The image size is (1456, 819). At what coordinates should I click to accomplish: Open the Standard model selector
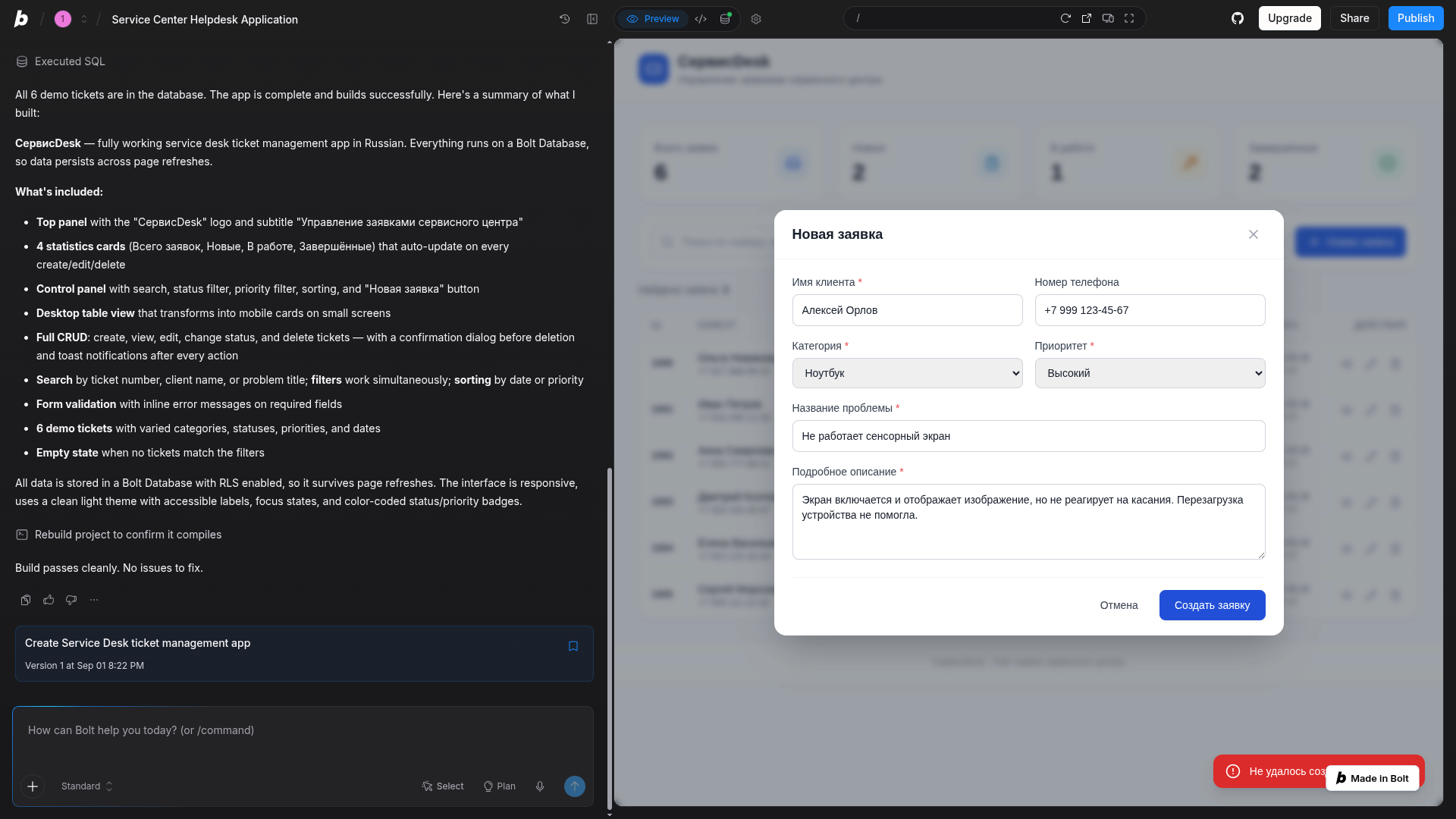point(86,786)
